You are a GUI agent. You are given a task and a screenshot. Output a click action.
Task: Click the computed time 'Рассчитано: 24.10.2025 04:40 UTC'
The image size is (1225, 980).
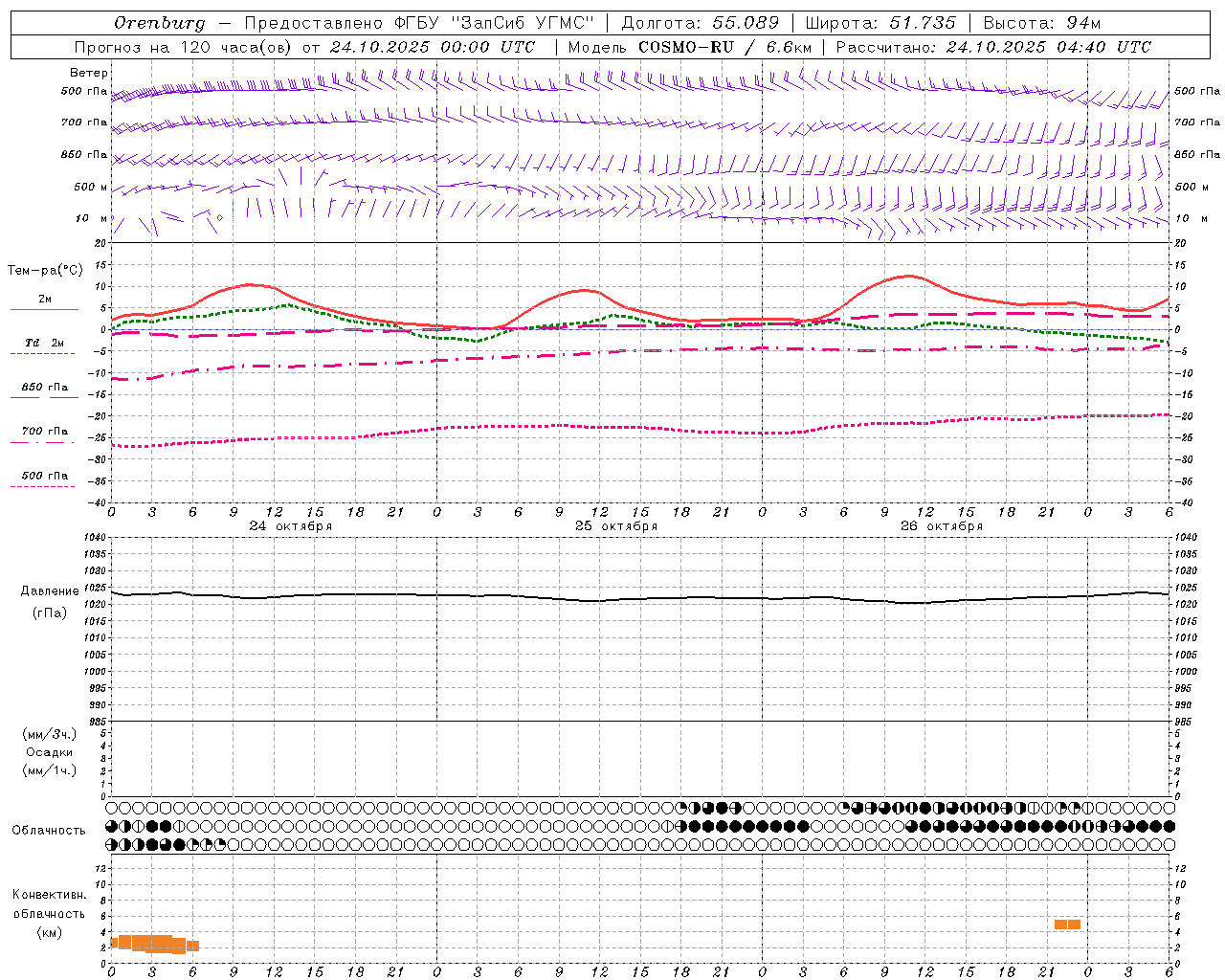click(x=993, y=47)
